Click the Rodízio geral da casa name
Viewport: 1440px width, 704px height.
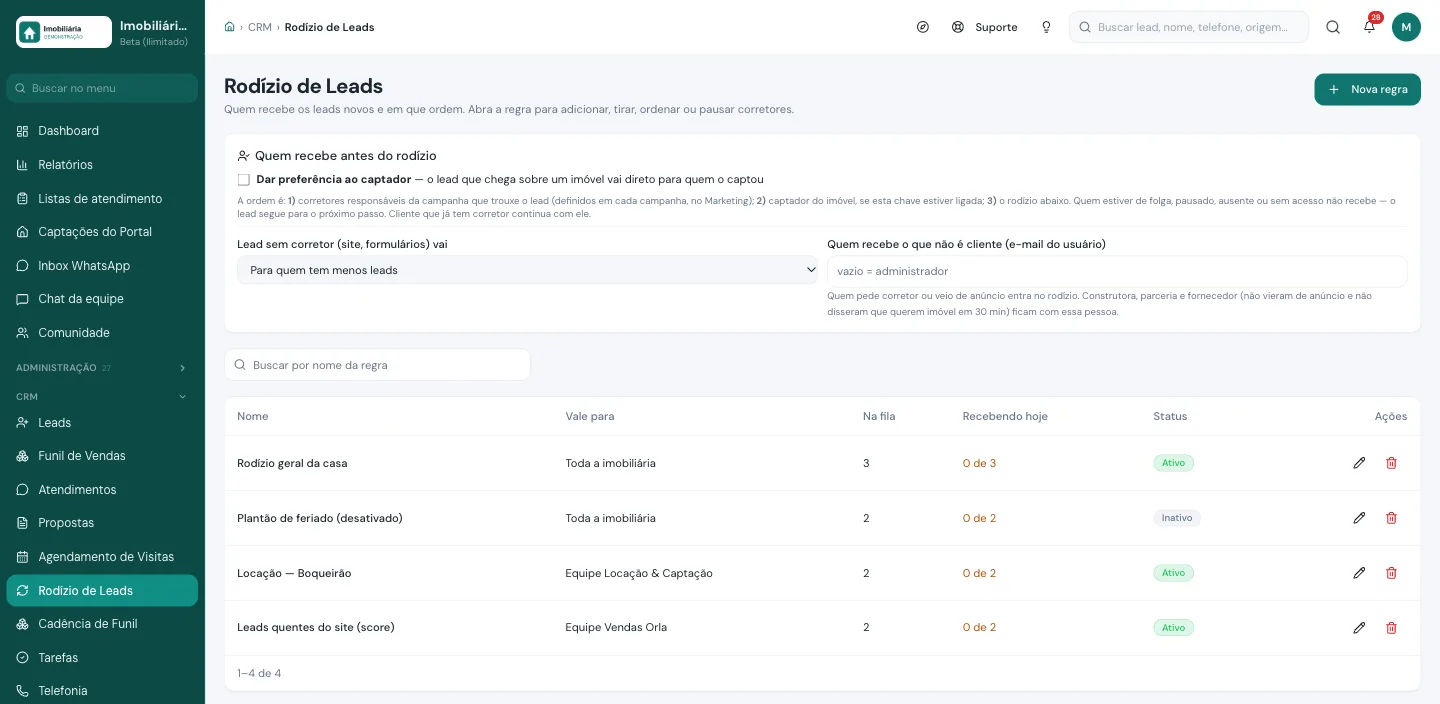[x=292, y=463]
